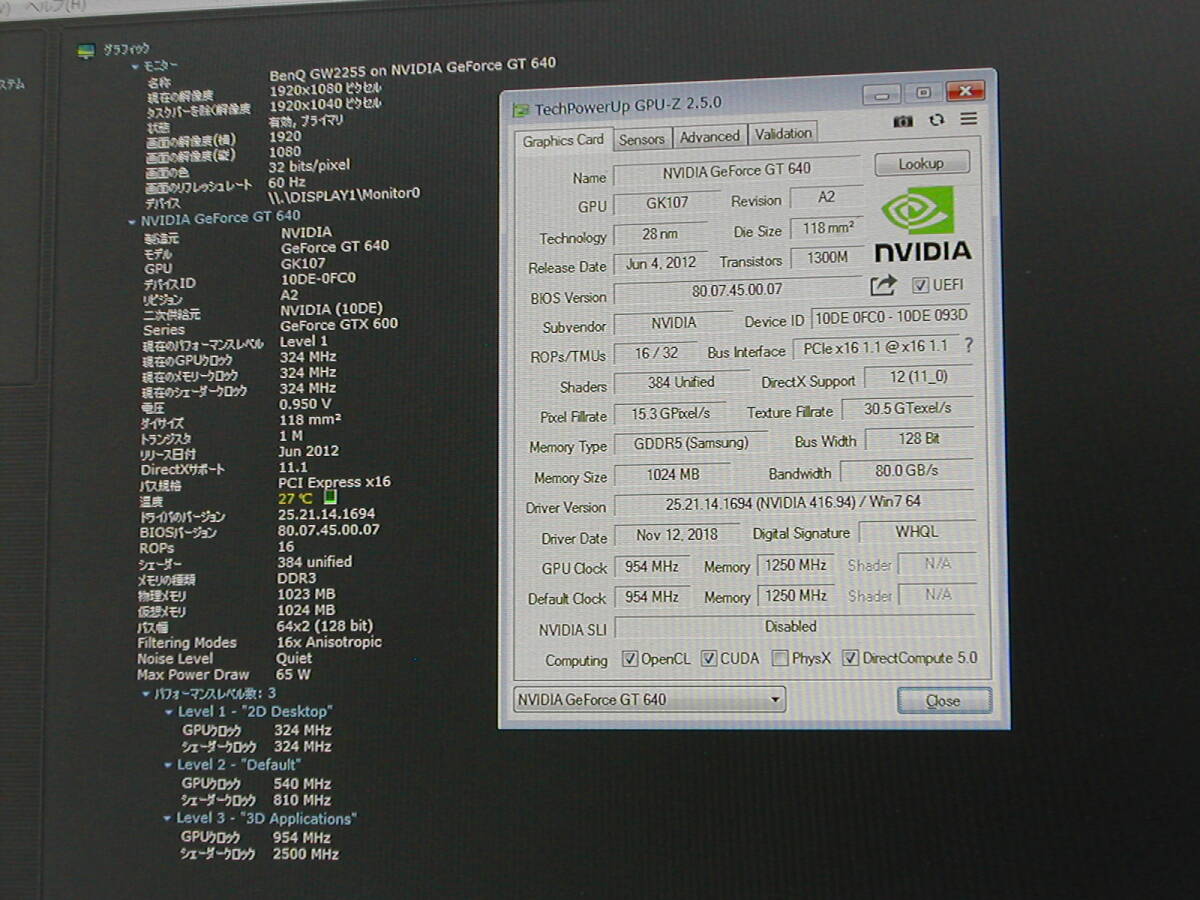This screenshot has width=1200, height=900.
Task: Toggle the DirectCompute 5.0 checkbox
Action: tap(851, 658)
